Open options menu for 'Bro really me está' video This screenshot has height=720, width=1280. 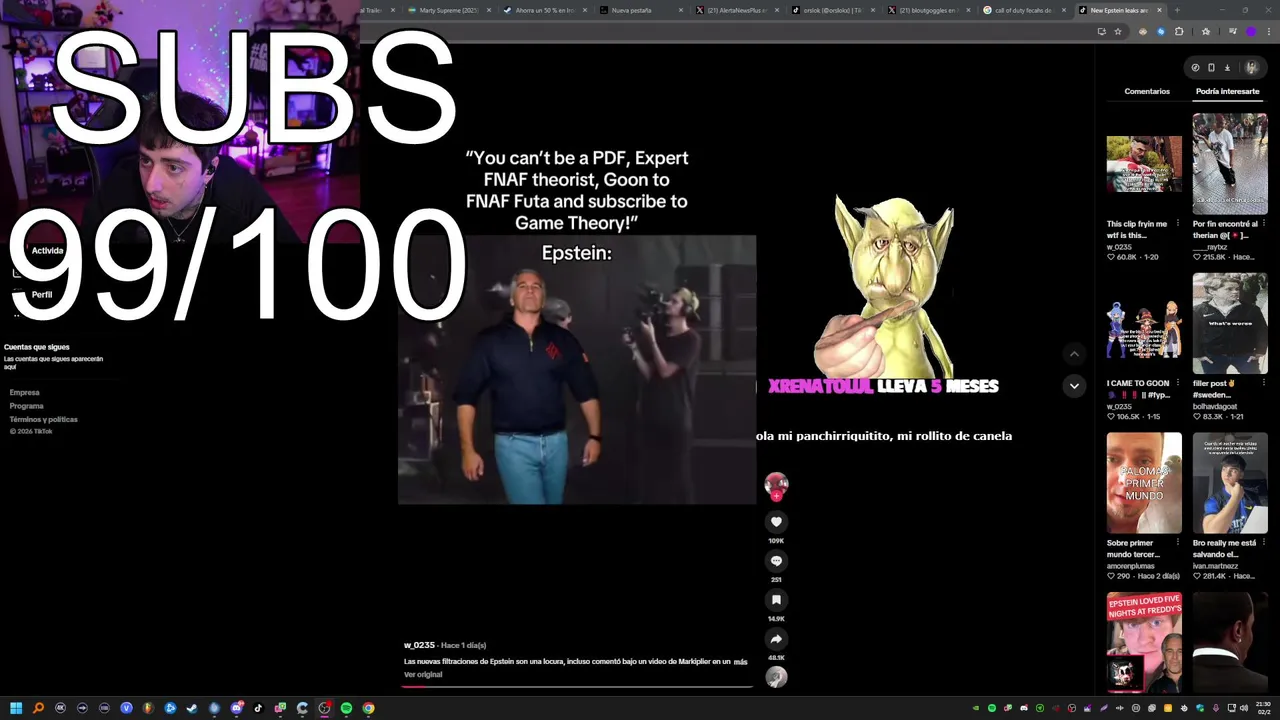1263,543
